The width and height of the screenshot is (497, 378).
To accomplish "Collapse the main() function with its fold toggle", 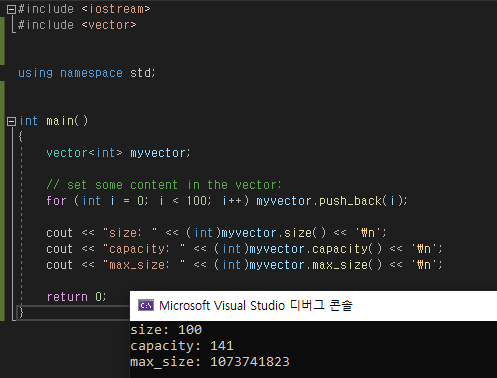I will coord(11,121).
